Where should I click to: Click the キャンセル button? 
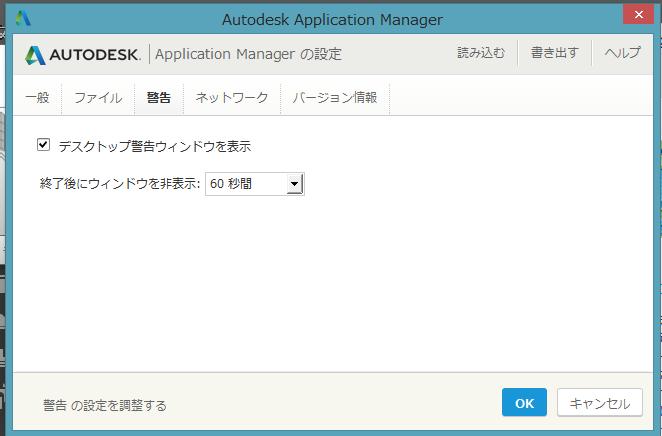click(x=600, y=403)
